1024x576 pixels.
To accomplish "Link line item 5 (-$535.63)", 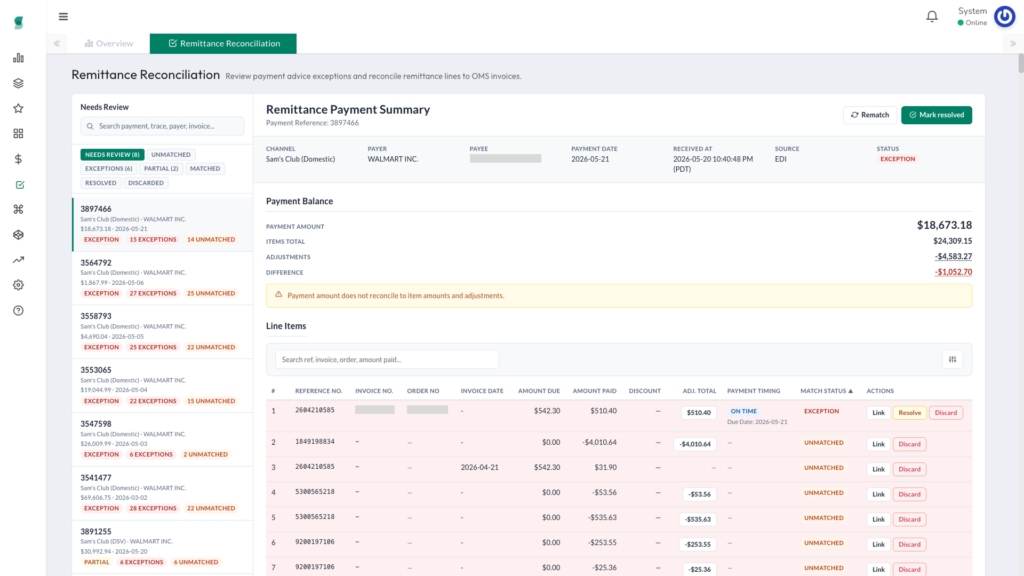I will (x=878, y=519).
